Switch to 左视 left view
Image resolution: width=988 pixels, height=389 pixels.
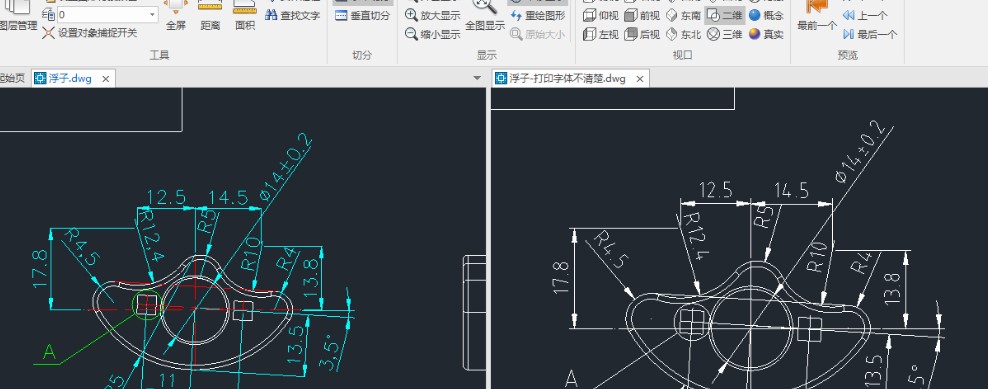click(x=601, y=35)
